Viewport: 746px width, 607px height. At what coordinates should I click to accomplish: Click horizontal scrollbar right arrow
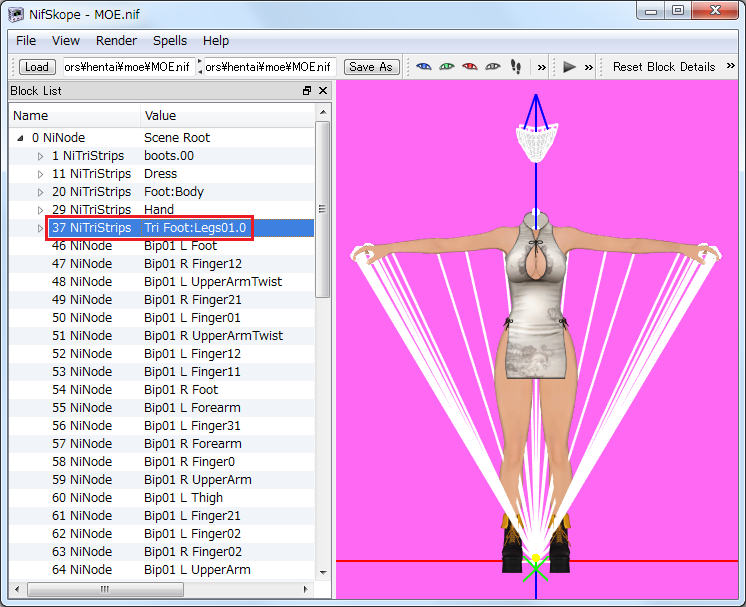click(305, 589)
